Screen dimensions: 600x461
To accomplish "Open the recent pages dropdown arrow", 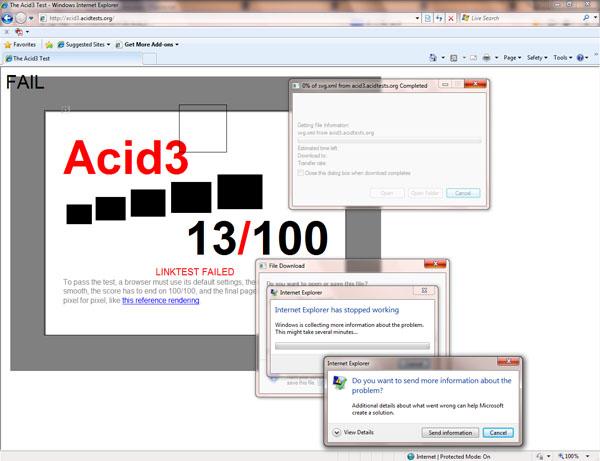I will coord(31,18).
